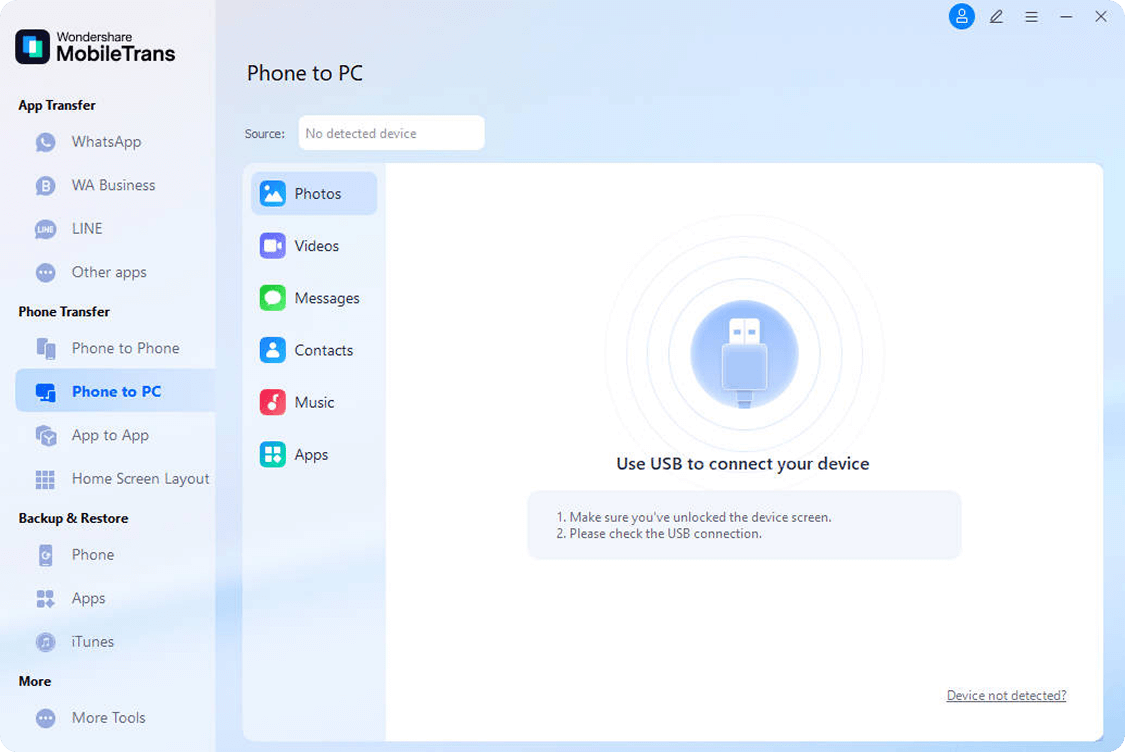Viewport: 1125px width, 753px height.
Task: Open More Tools at the sidebar bottom
Action: 108,717
